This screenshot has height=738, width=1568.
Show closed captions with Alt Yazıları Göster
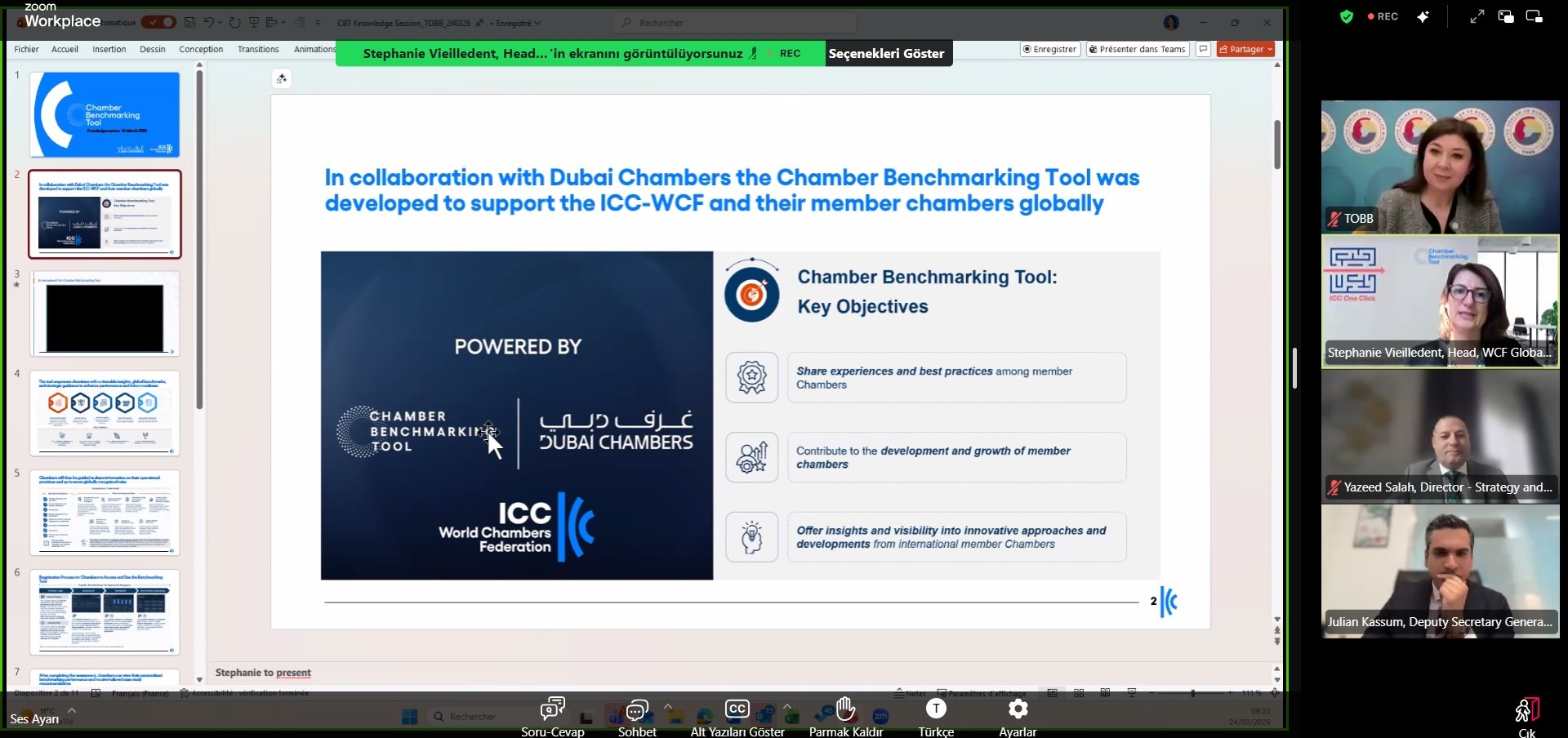(x=737, y=709)
